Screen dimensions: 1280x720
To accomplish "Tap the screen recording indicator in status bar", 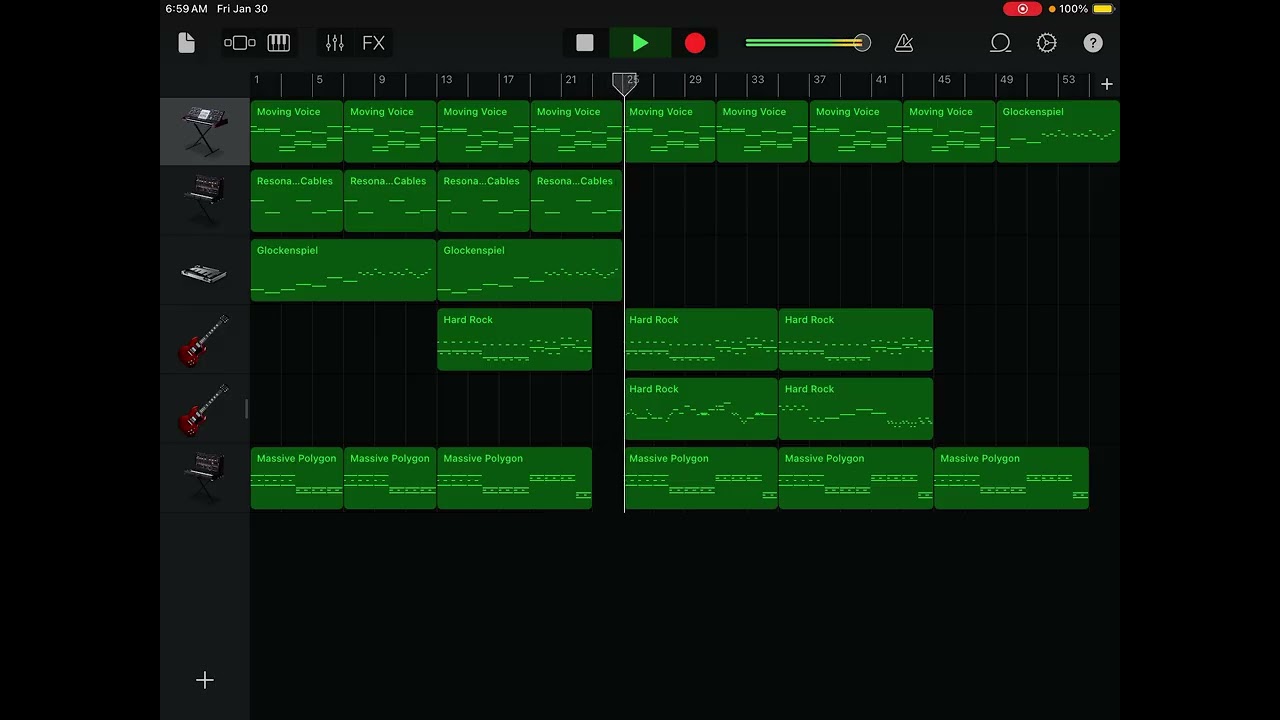I will tap(1023, 9).
